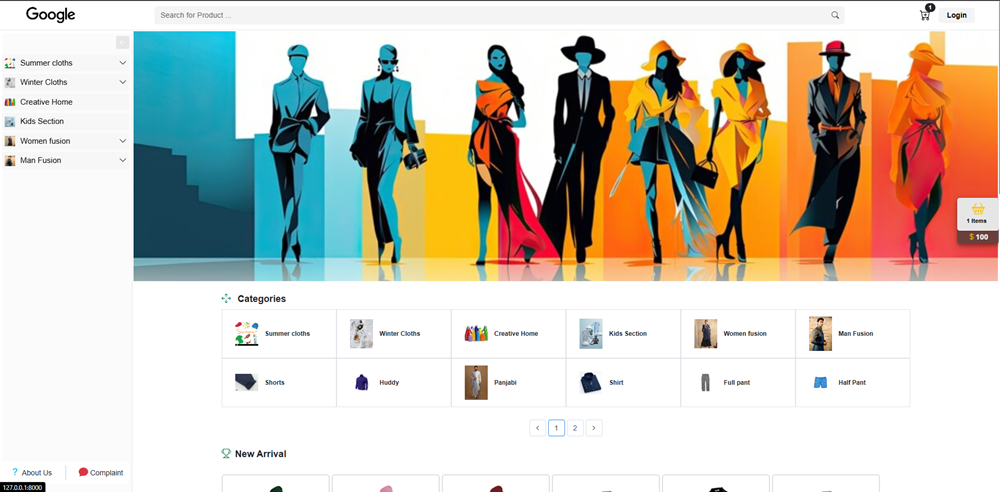
Task: Select Summer cloths label in sidebar
Action: click(x=47, y=63)
